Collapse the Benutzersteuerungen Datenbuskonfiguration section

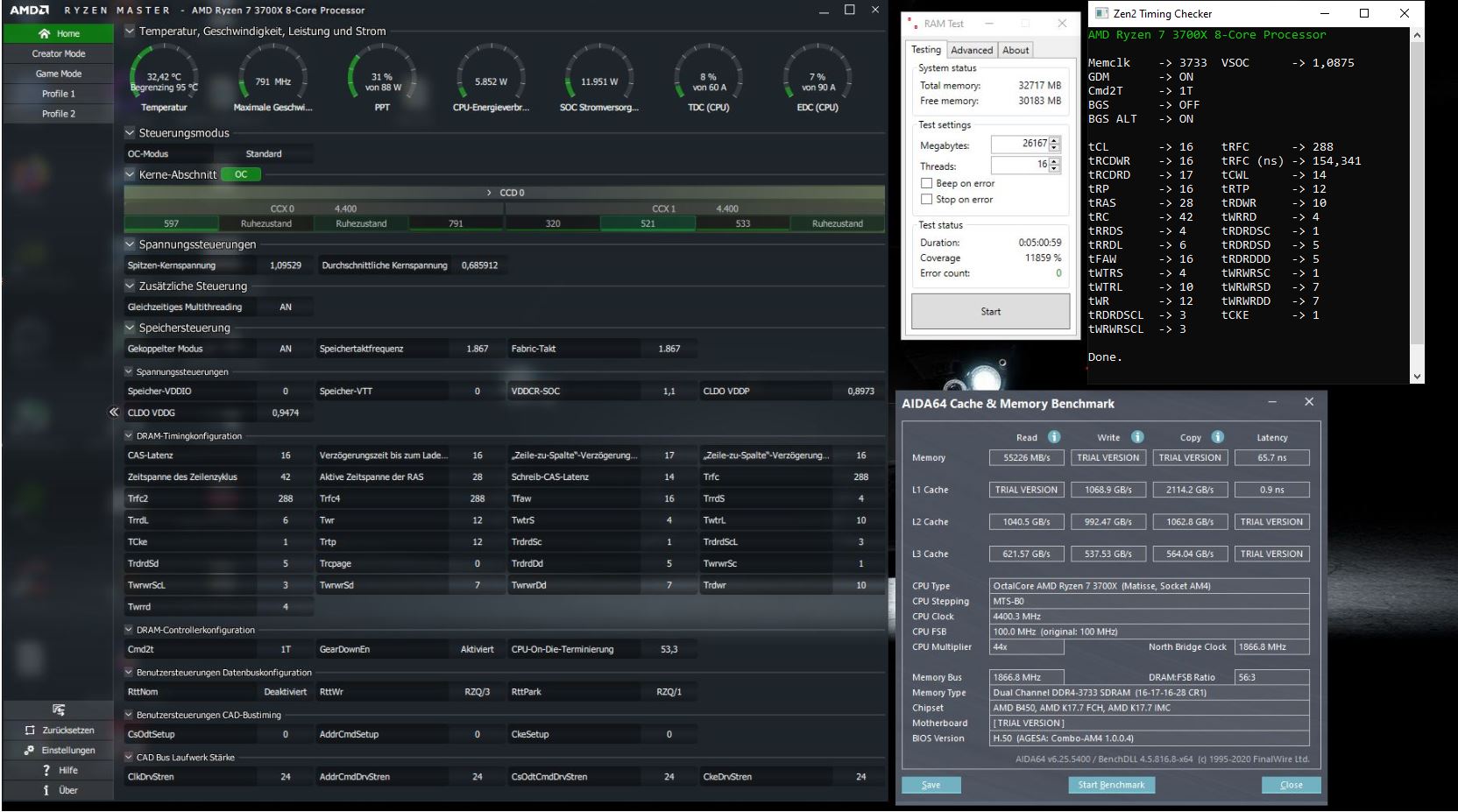point(129,673)
